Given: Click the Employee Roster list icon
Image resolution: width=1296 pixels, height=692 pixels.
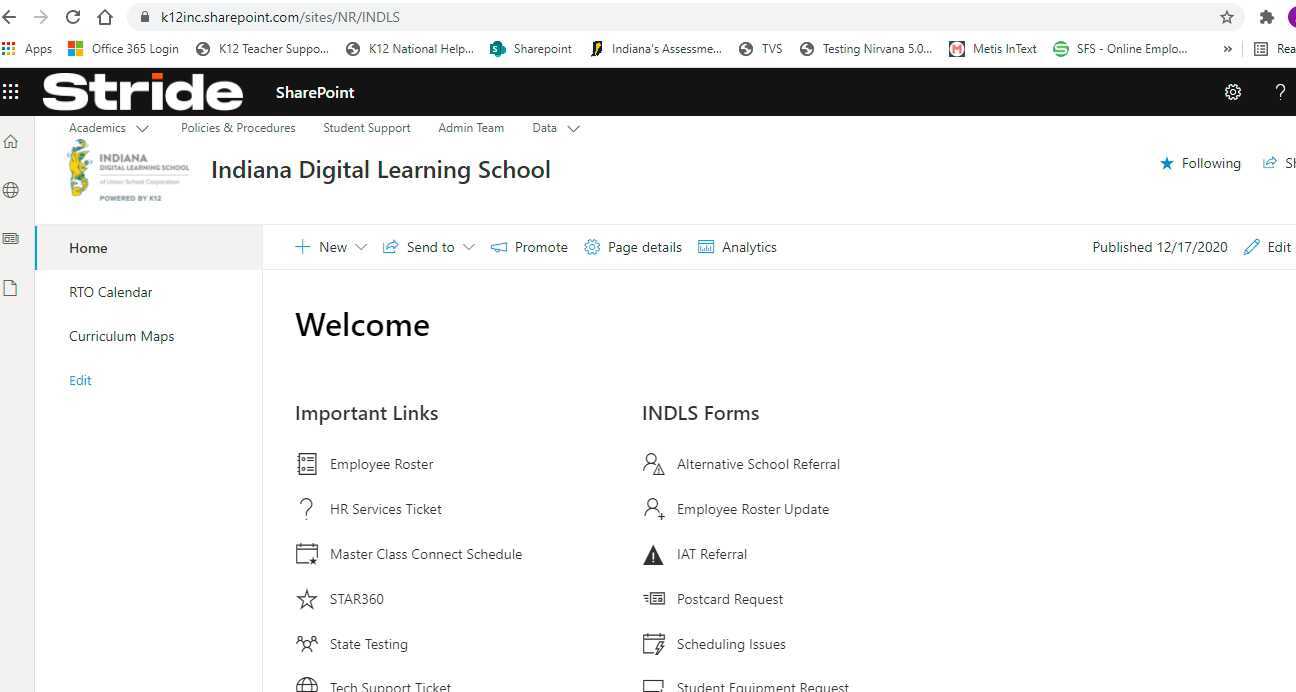Looking at the screenshot, I should (x=307, y=464).
